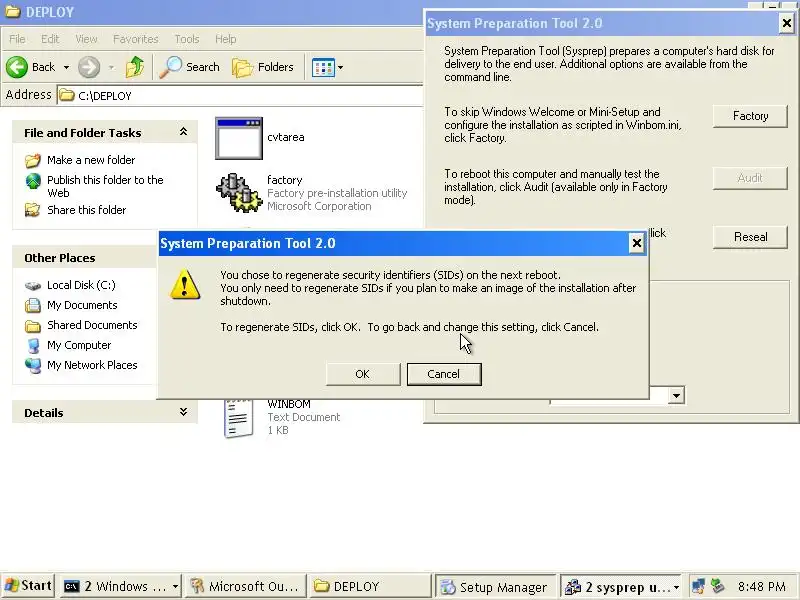Switch to Microsoft Outlook taskbar button
Image resolution: width=800 pixels, height=600 pixels.
pyautogui.click(x=245, y=587)
